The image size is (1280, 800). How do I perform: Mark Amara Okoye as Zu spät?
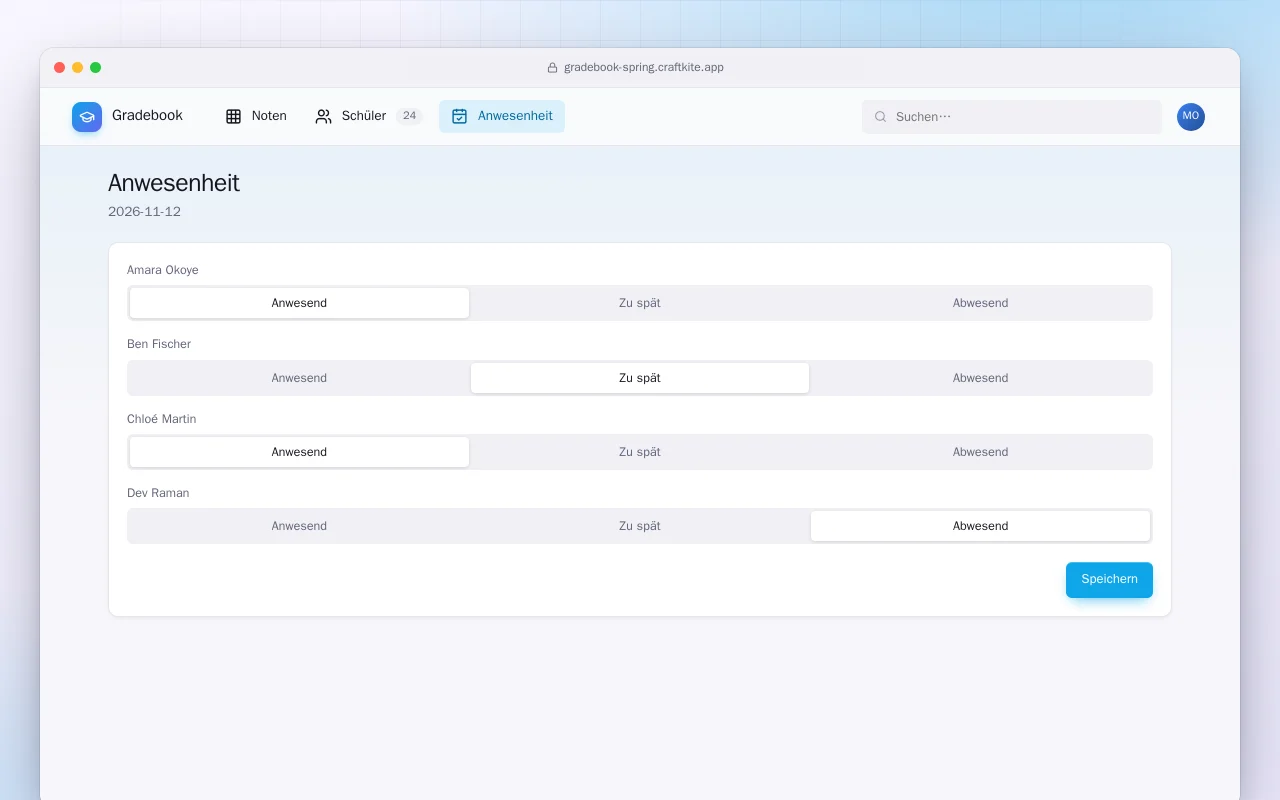tap(640, 303)
